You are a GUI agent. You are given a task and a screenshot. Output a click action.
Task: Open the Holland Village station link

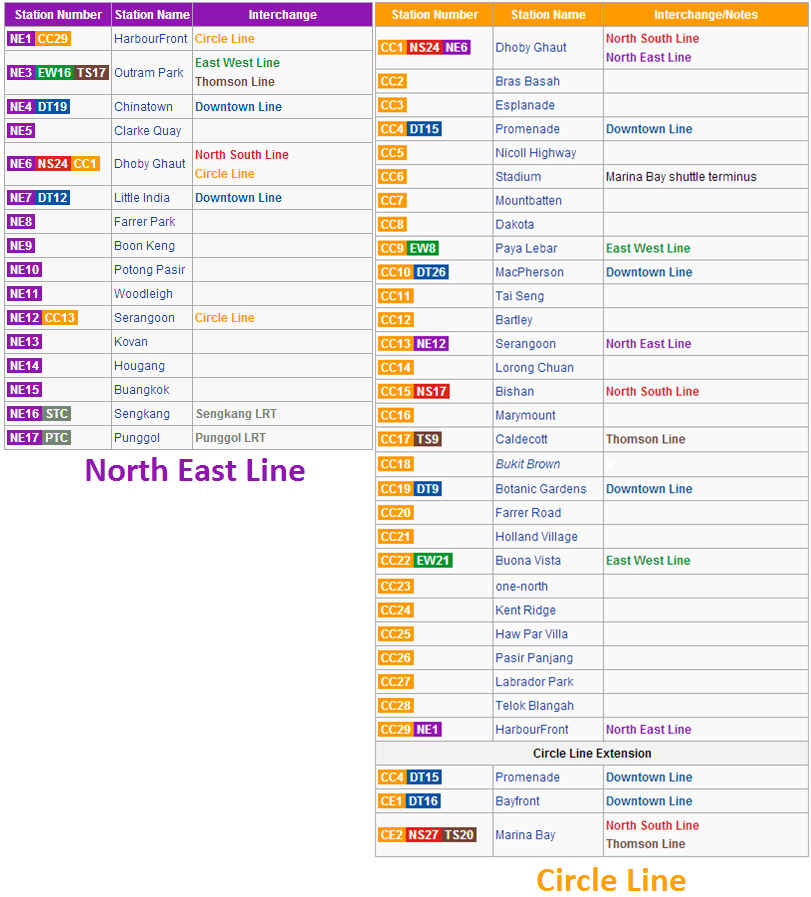click(x=536, y=537)
